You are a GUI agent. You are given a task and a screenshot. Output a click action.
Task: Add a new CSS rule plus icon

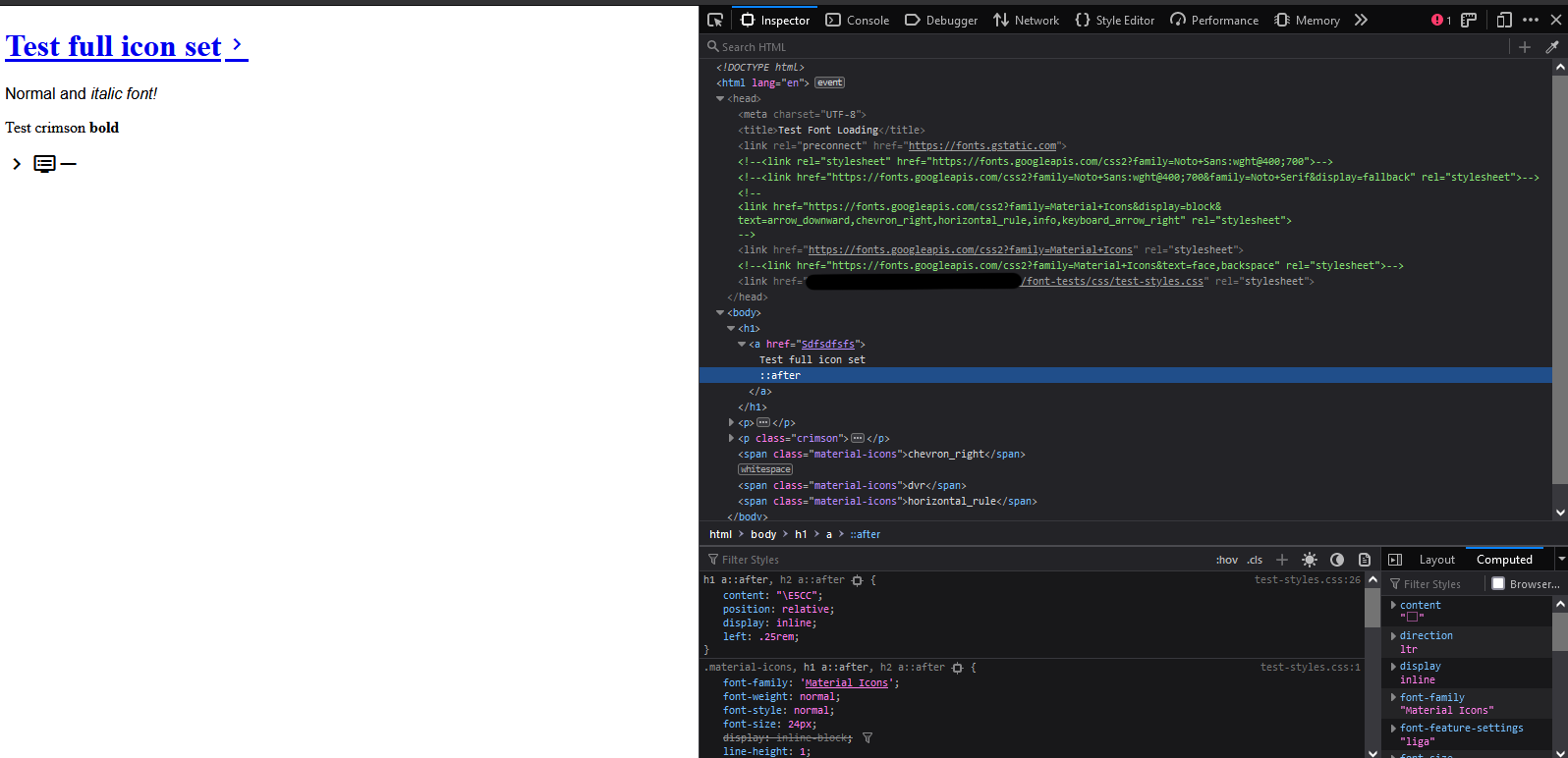click(x=1282, y=560)
